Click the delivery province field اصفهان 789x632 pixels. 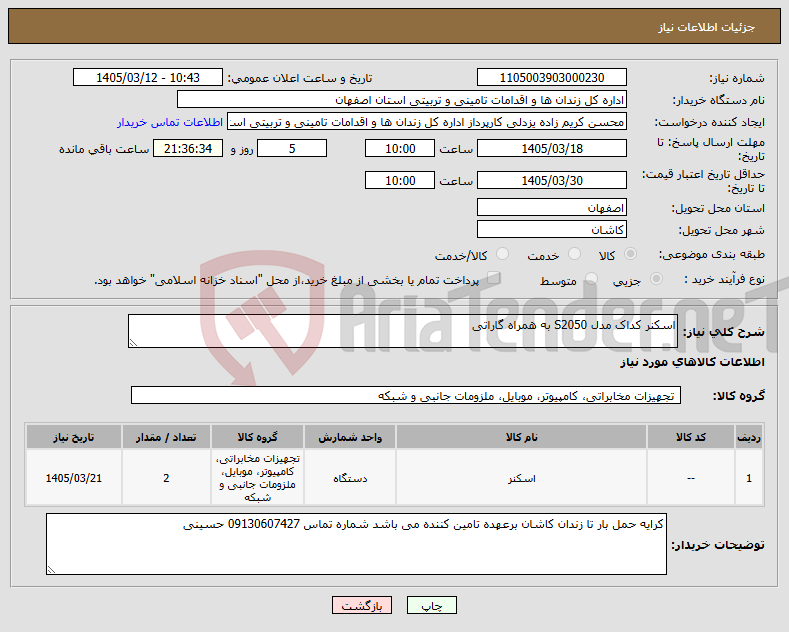[551, 207]
